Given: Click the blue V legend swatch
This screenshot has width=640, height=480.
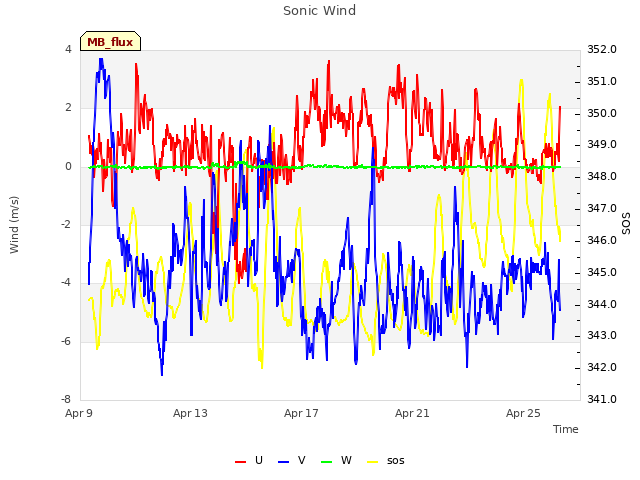Looking at the screenshot, I should [x=283, y=462].
